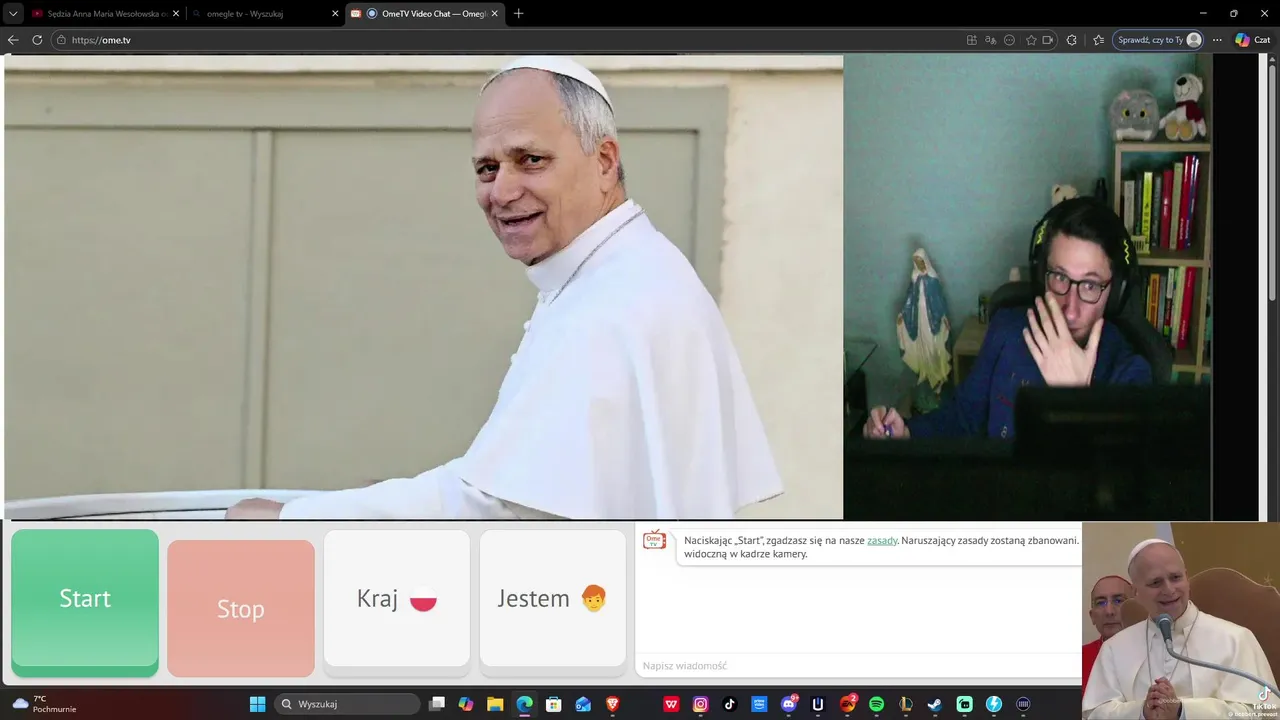Click the Stop button
The height and width of the screenshot is (720, 1280).
241,609
